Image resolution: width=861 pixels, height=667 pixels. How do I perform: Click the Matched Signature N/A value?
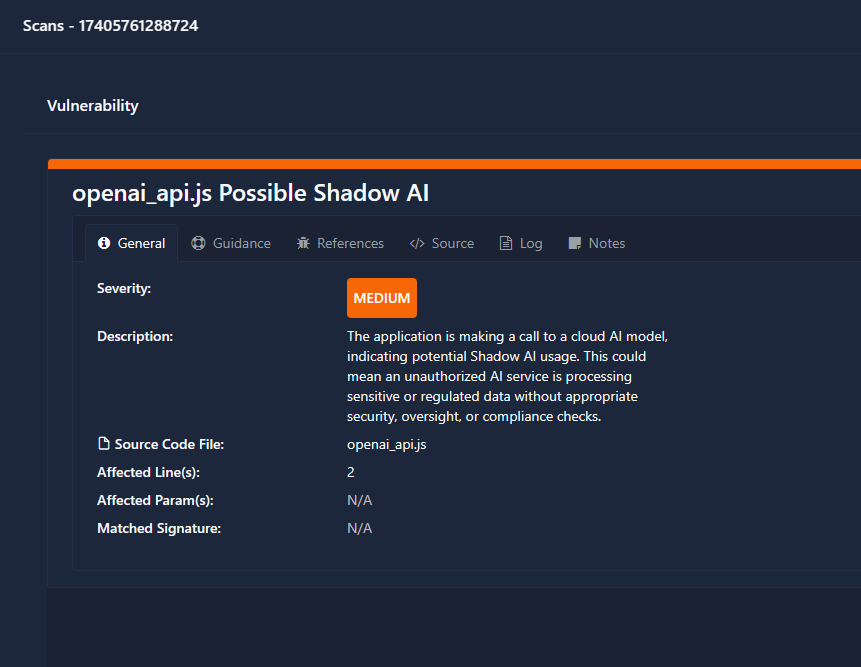[x=360, y=528]
